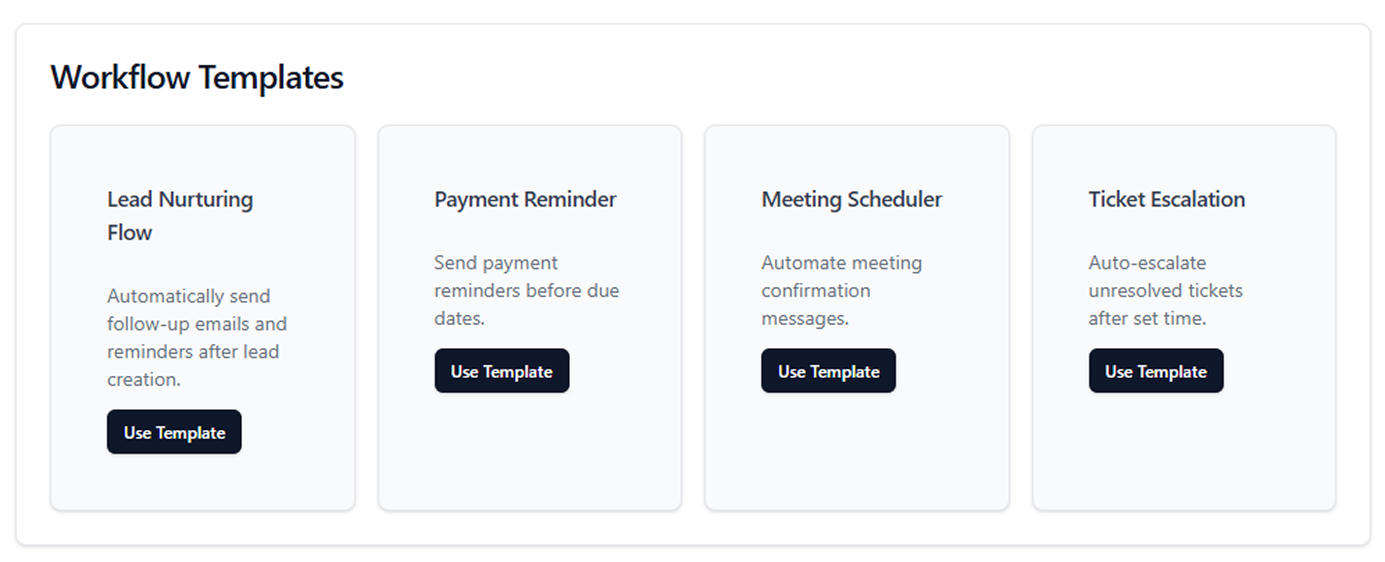The height and width of the screenshot is (562, 1385).
Task: Select the payment reminders before due dates text
Action: coord(526,290)
